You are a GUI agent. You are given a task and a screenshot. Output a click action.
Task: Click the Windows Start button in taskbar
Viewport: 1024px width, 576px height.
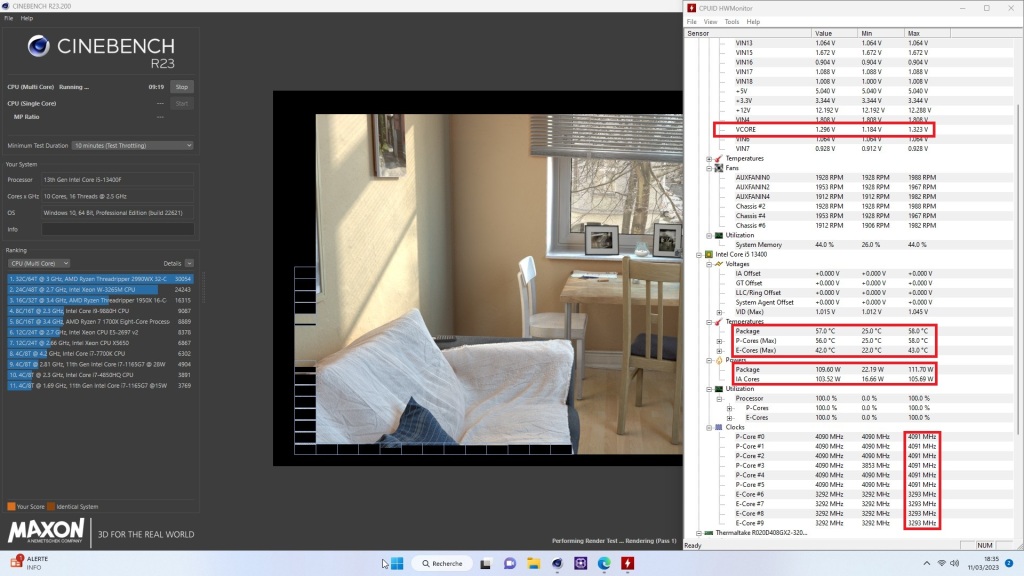click(x=395, y=563)
